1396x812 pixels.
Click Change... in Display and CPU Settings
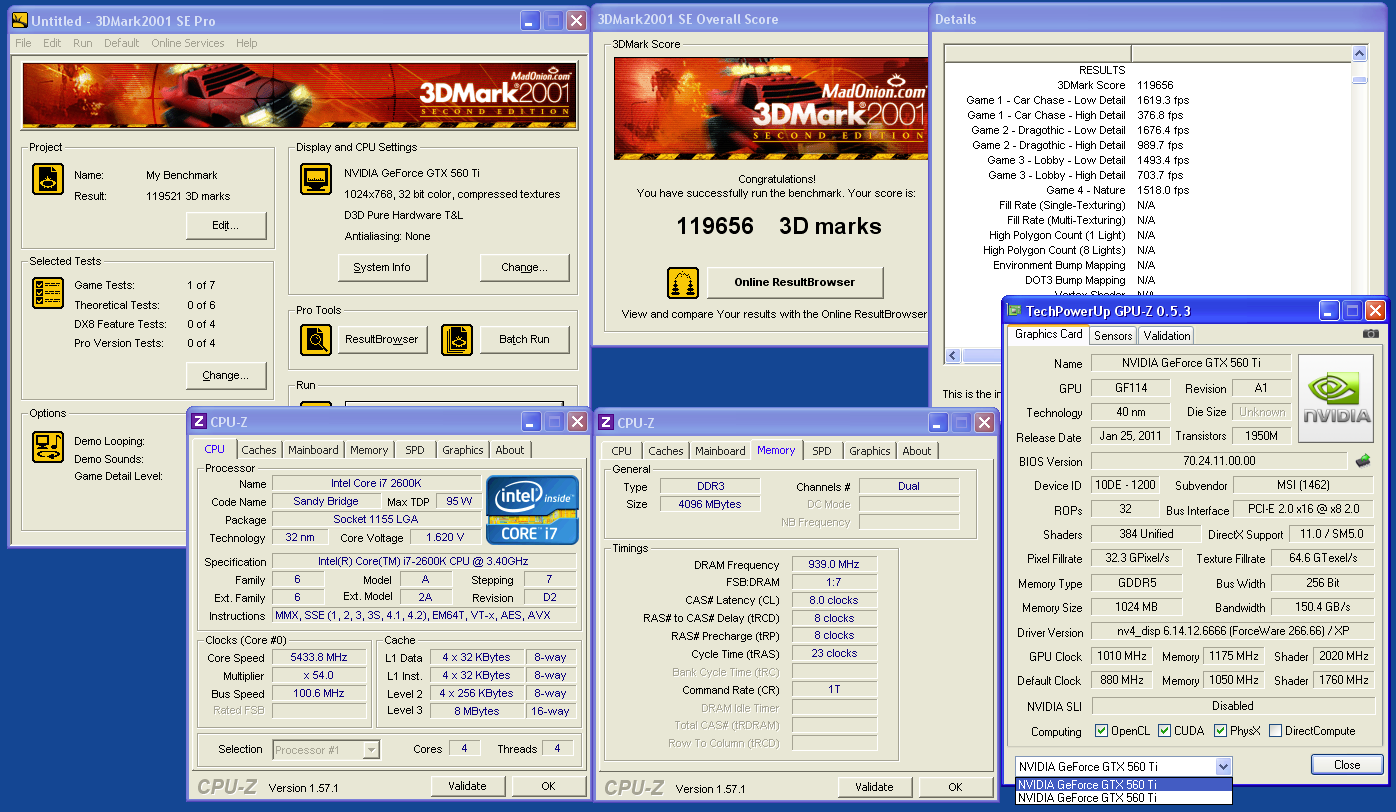(524, 268)
